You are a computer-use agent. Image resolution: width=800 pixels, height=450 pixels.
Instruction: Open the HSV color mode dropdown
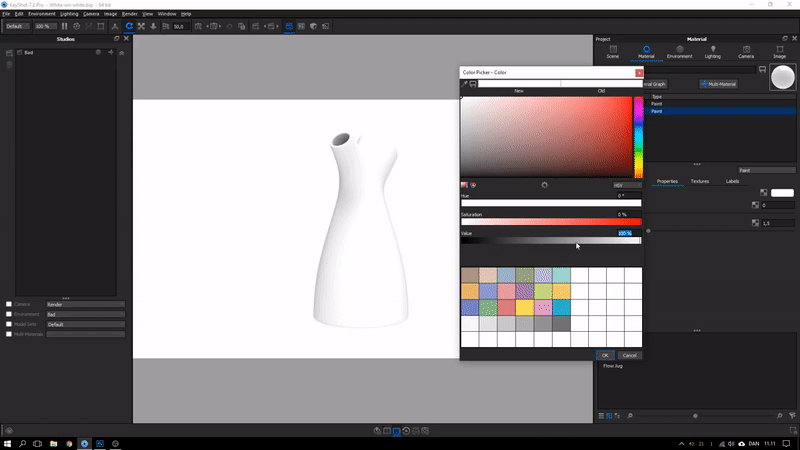[x=627, y=185]
